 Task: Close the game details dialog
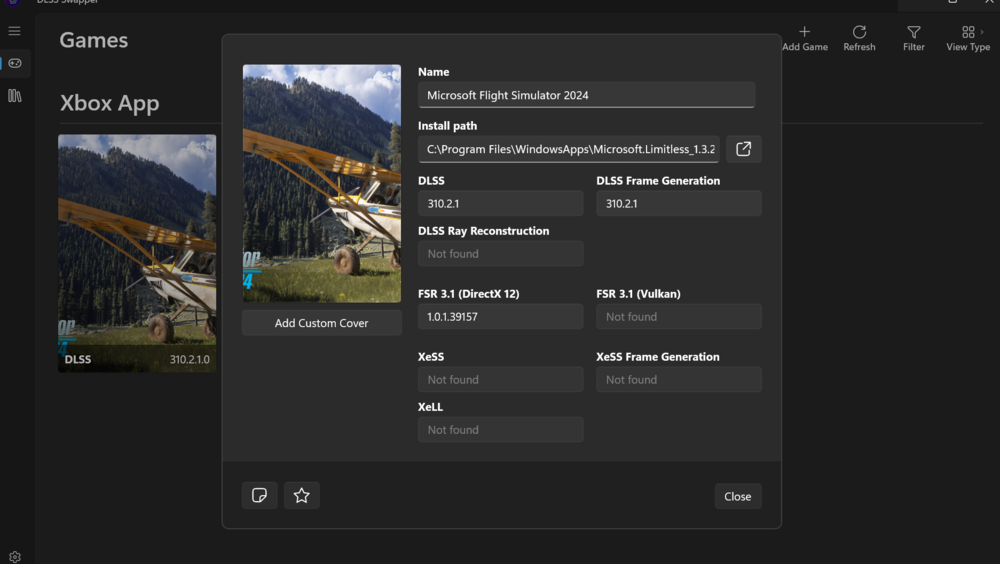point(737,497)
